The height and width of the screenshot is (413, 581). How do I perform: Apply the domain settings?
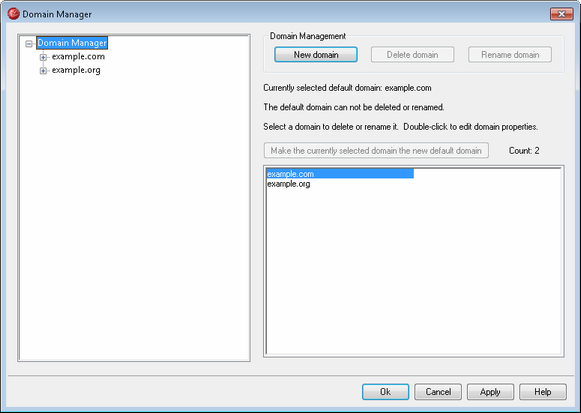490,392
